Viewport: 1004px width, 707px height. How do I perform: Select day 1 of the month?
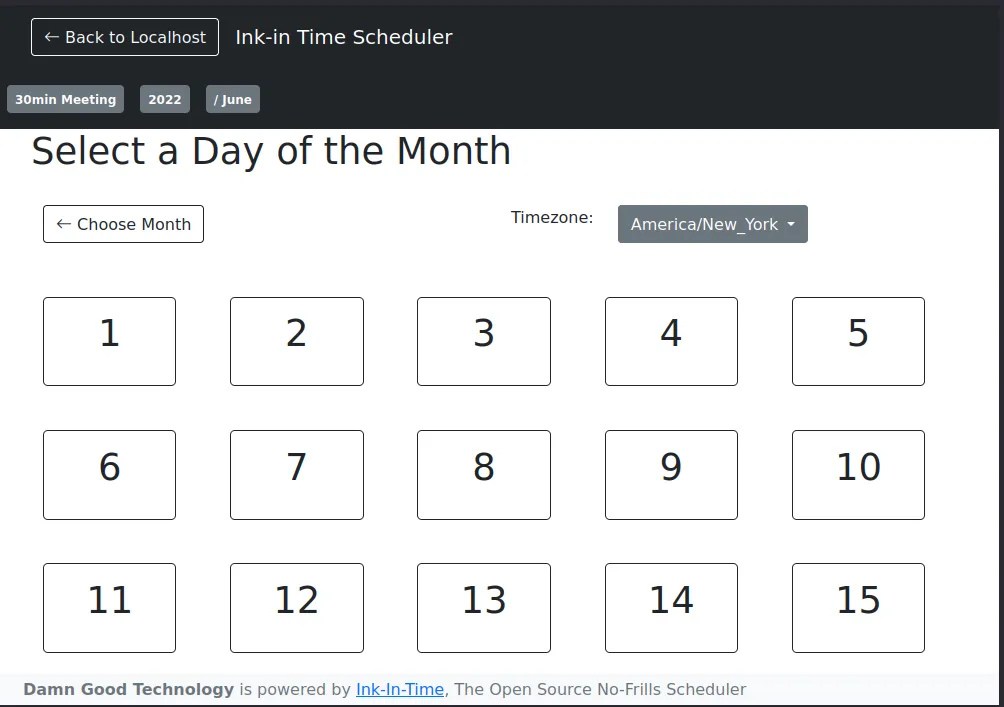[x=109, y=341]
